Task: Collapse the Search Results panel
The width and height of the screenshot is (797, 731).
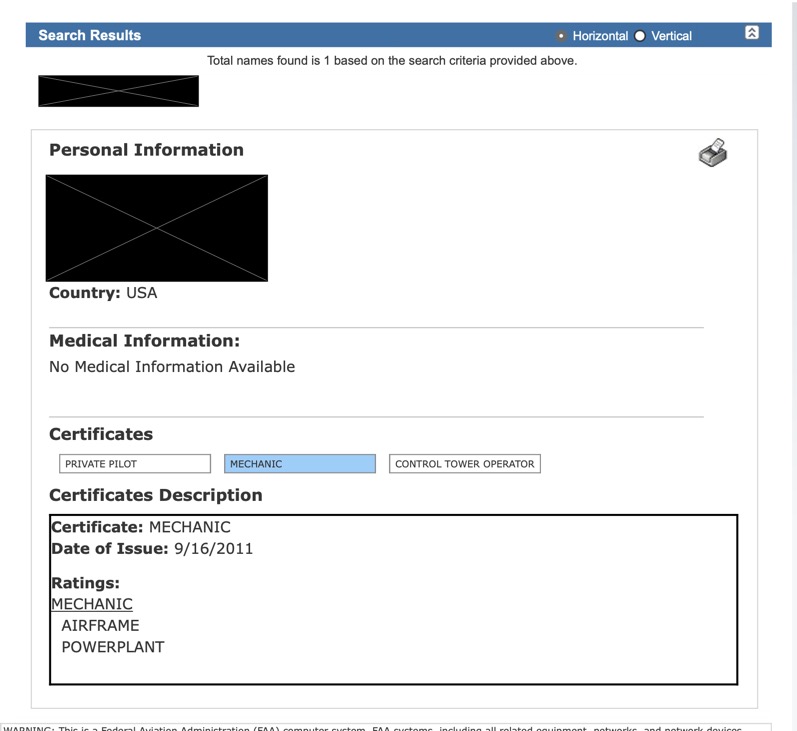Action: point(752,33)
